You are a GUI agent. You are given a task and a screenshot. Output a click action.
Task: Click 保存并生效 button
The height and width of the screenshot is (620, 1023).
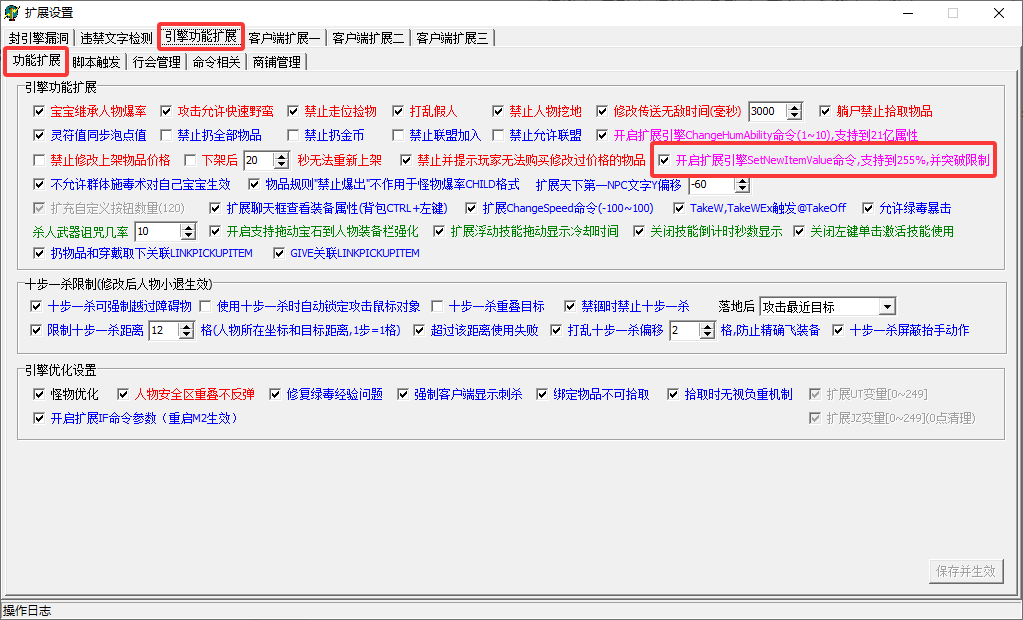[x=966, y=571]
